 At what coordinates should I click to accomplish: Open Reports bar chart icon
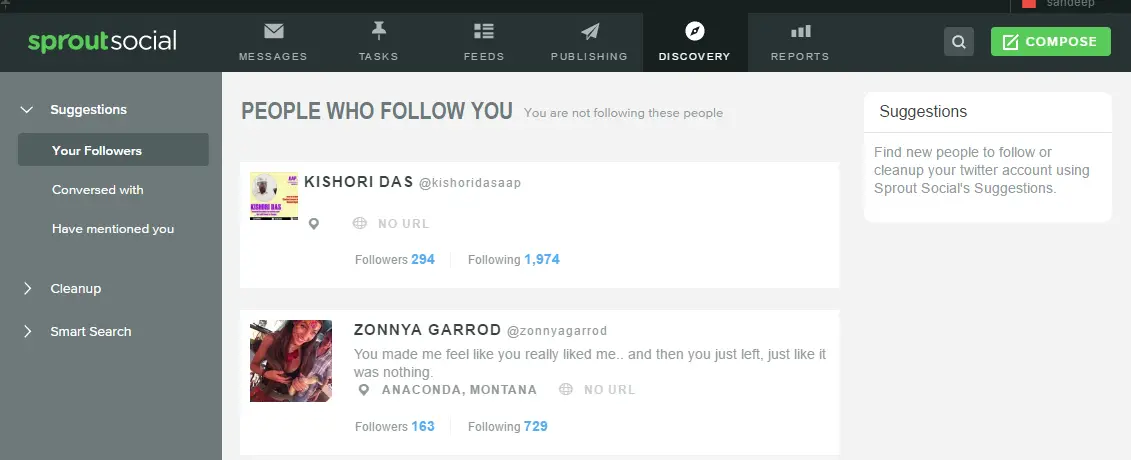pos(800,31)
